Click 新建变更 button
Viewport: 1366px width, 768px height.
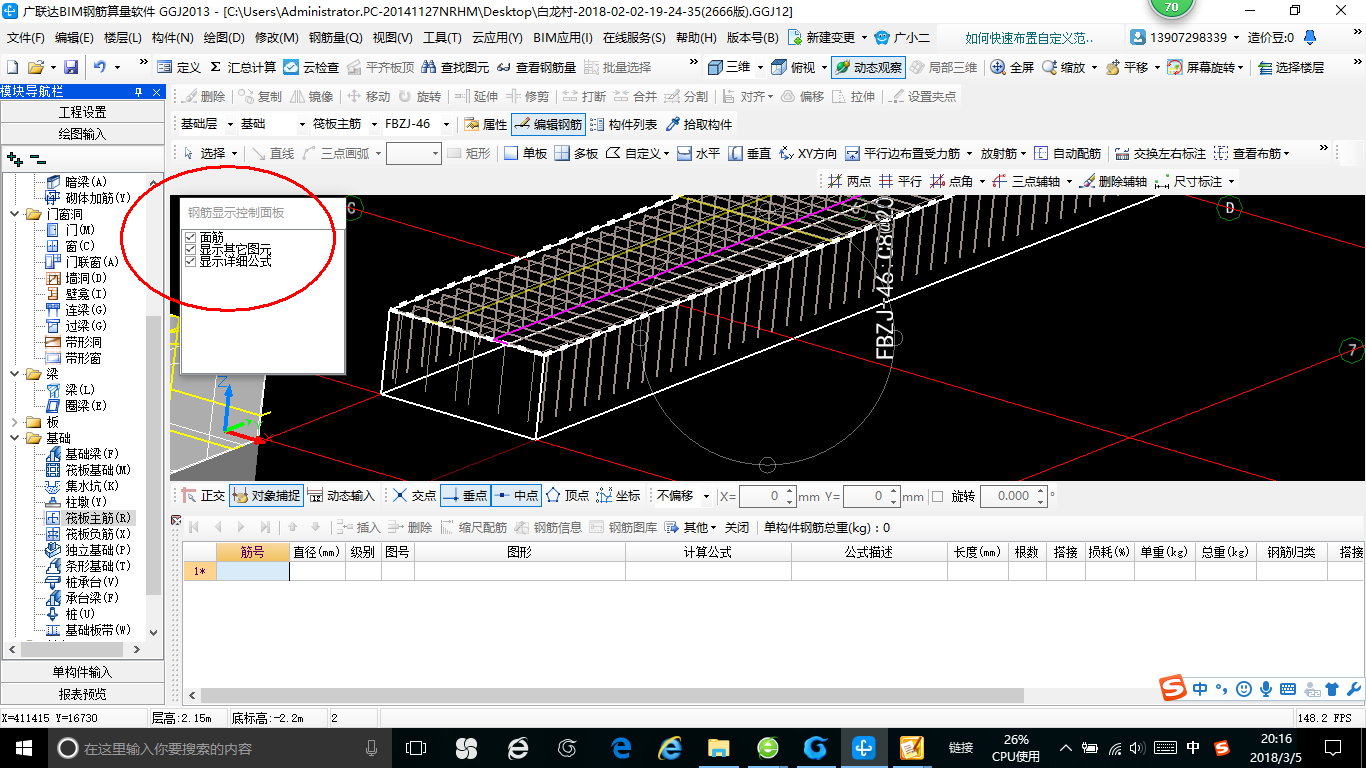tap(823, 38)
